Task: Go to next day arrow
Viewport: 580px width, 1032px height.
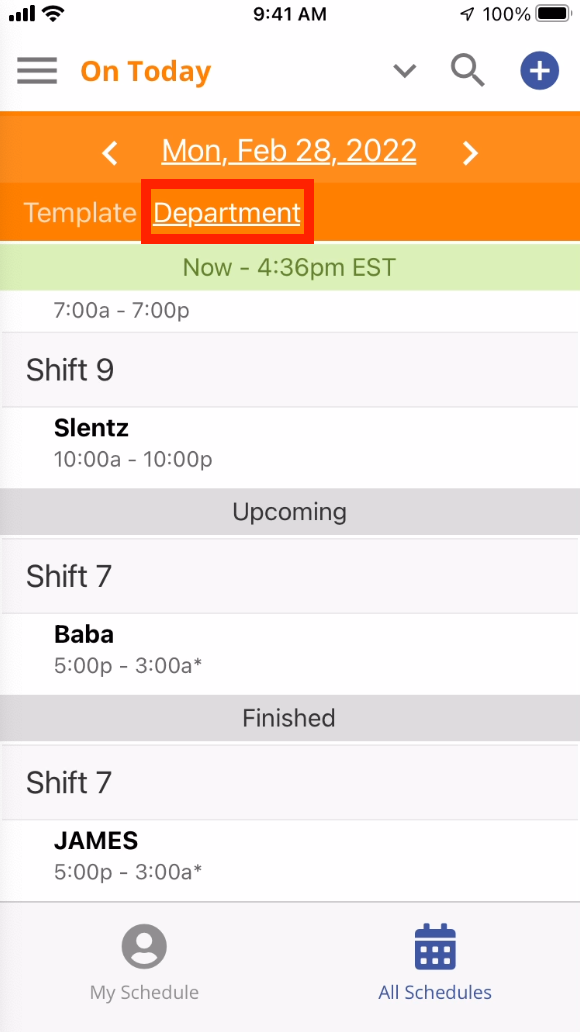Action: coord(469,153)
